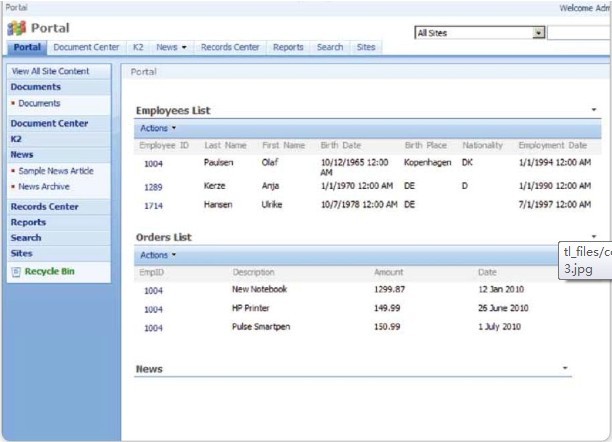The image size is (612, 442).
Task: Open the All Sites scope dropdown
Action: pos(539,33)
